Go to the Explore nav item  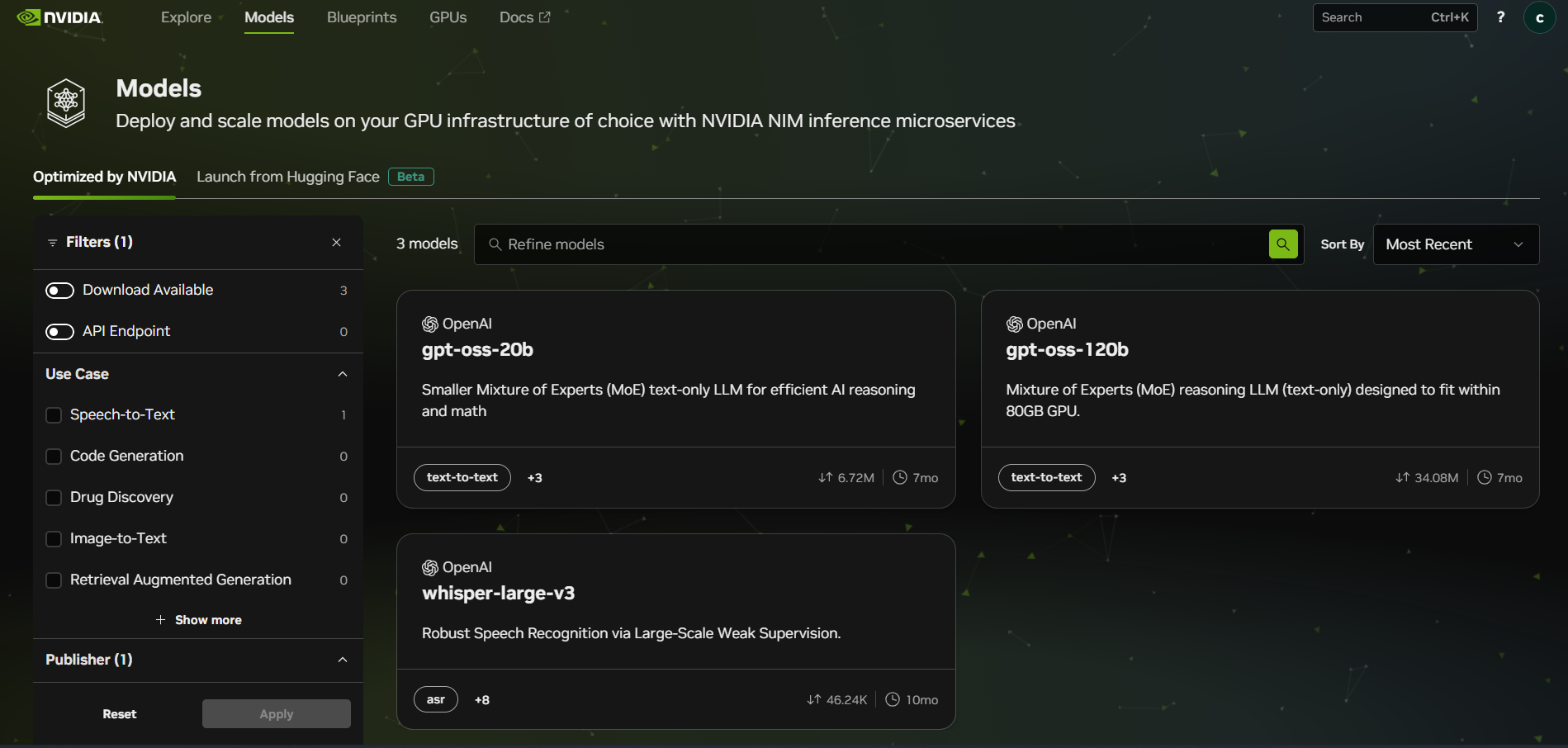click(186, 17)
